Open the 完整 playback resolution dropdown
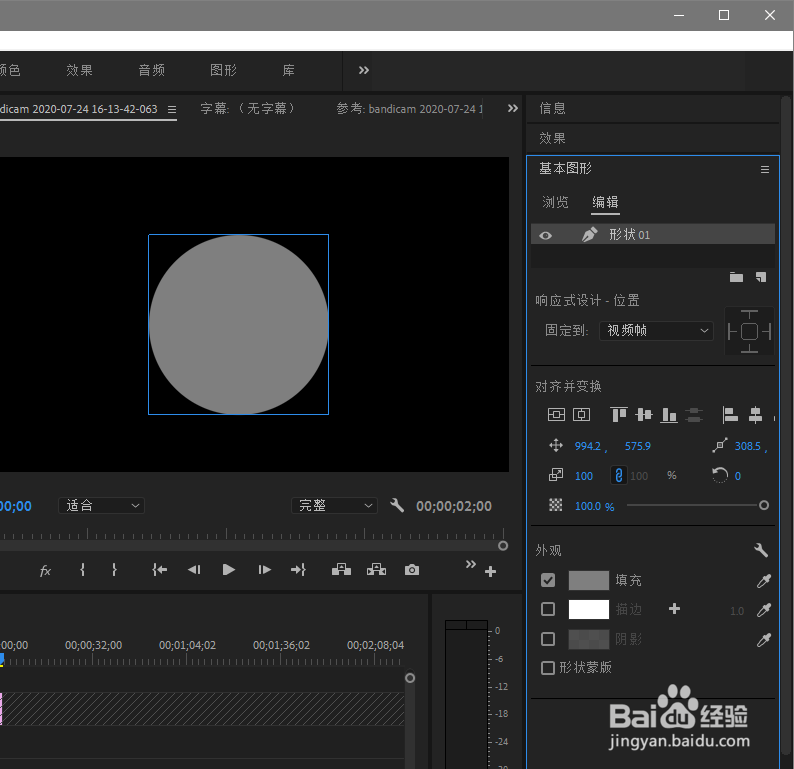794x769 pixels. pyautogui.click(x=334, y=506)
